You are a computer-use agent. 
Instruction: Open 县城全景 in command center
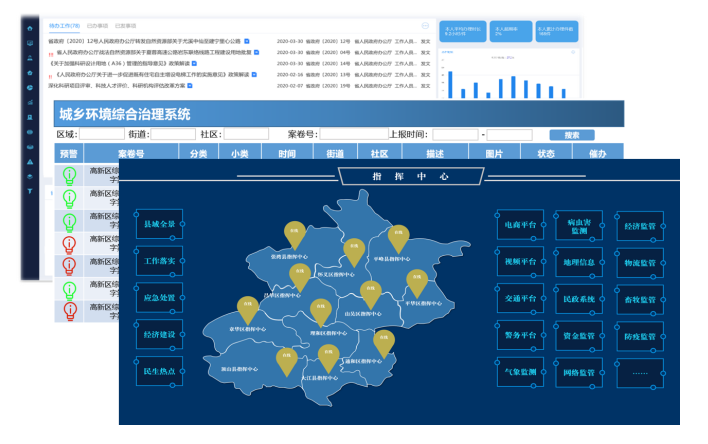[x=159, y=224]
